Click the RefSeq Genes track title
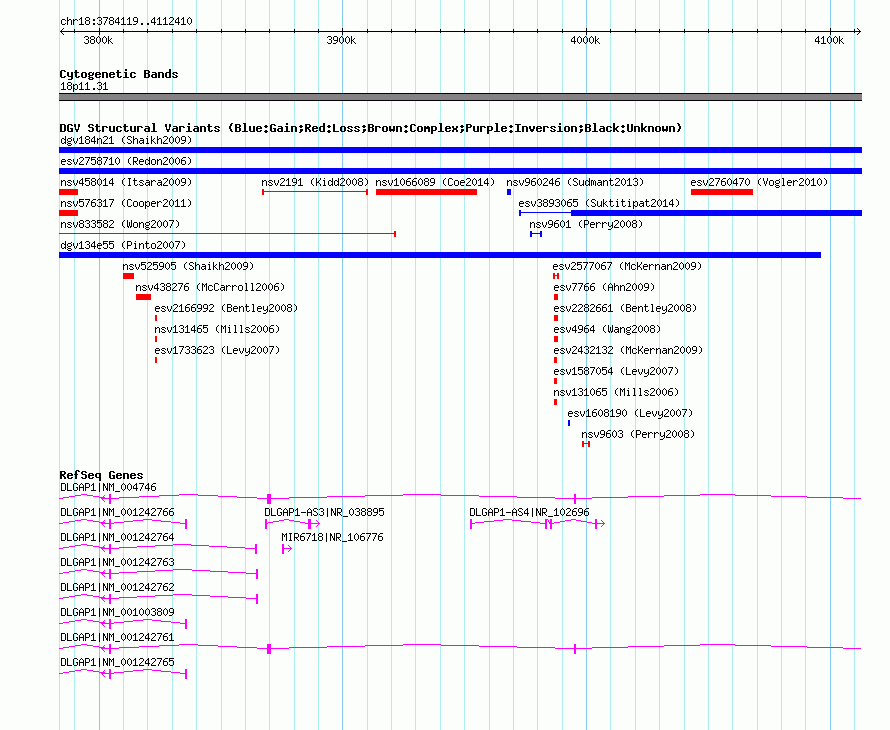The width and height of the screenshot is (890, 730). click(101, 475)
